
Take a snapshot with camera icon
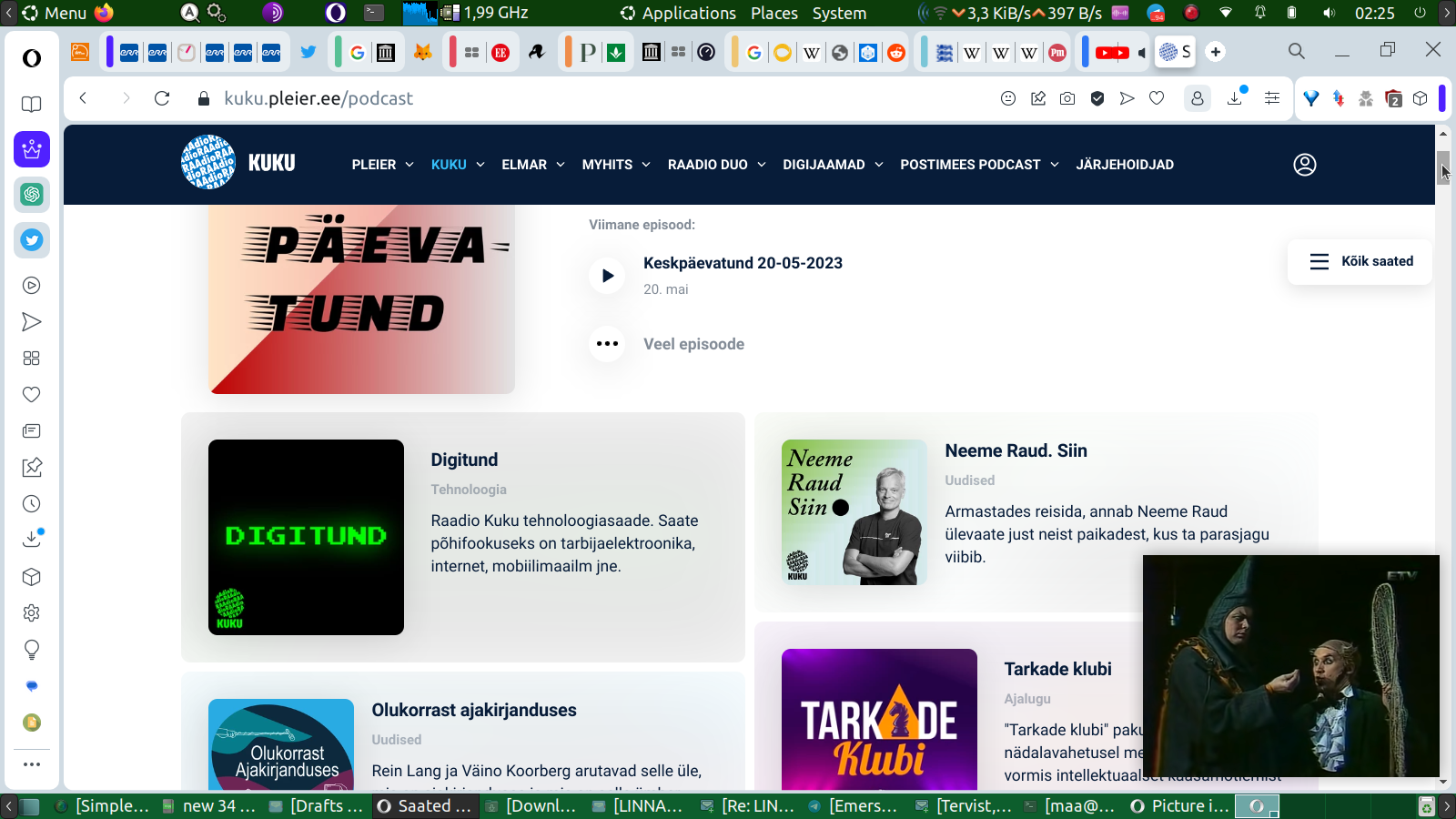click(1067, 98)
